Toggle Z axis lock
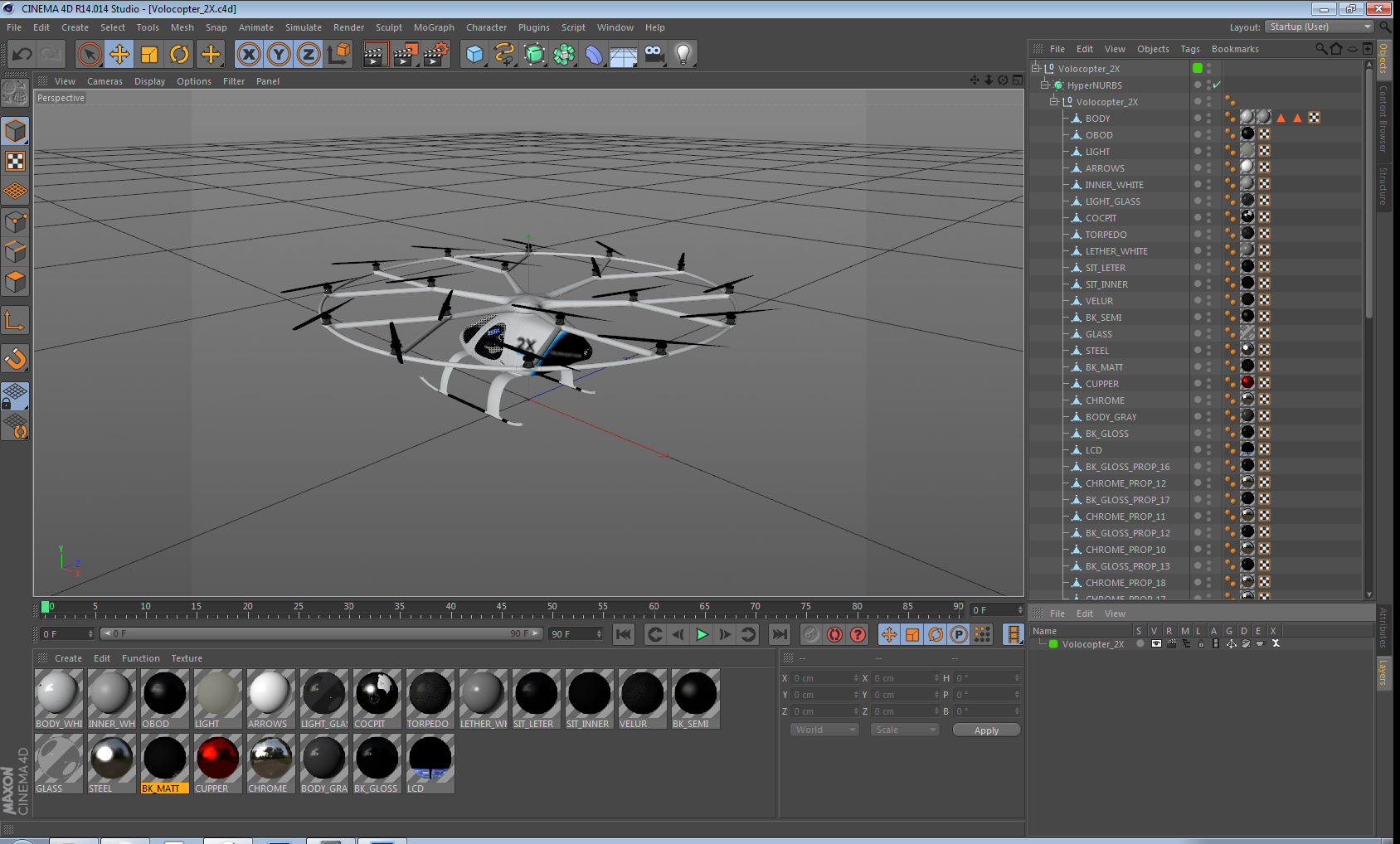 coord(309,55)
